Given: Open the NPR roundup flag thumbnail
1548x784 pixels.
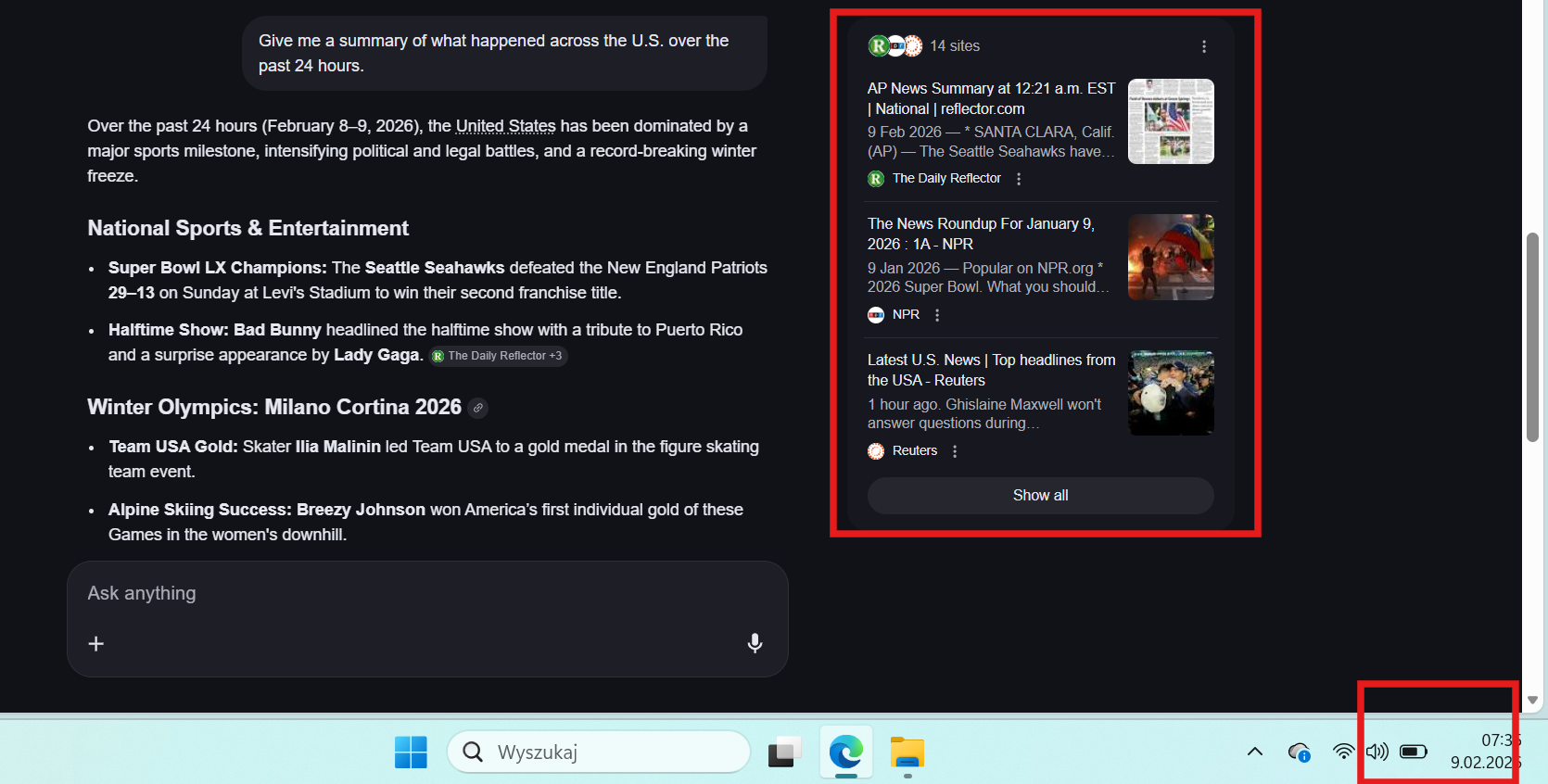Looking at the screenshot, I should (1171, 258).
